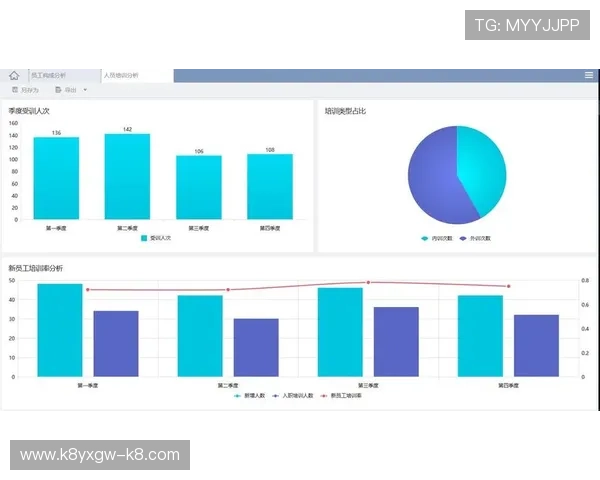Click the 导出 export icon

coord(58,90)
